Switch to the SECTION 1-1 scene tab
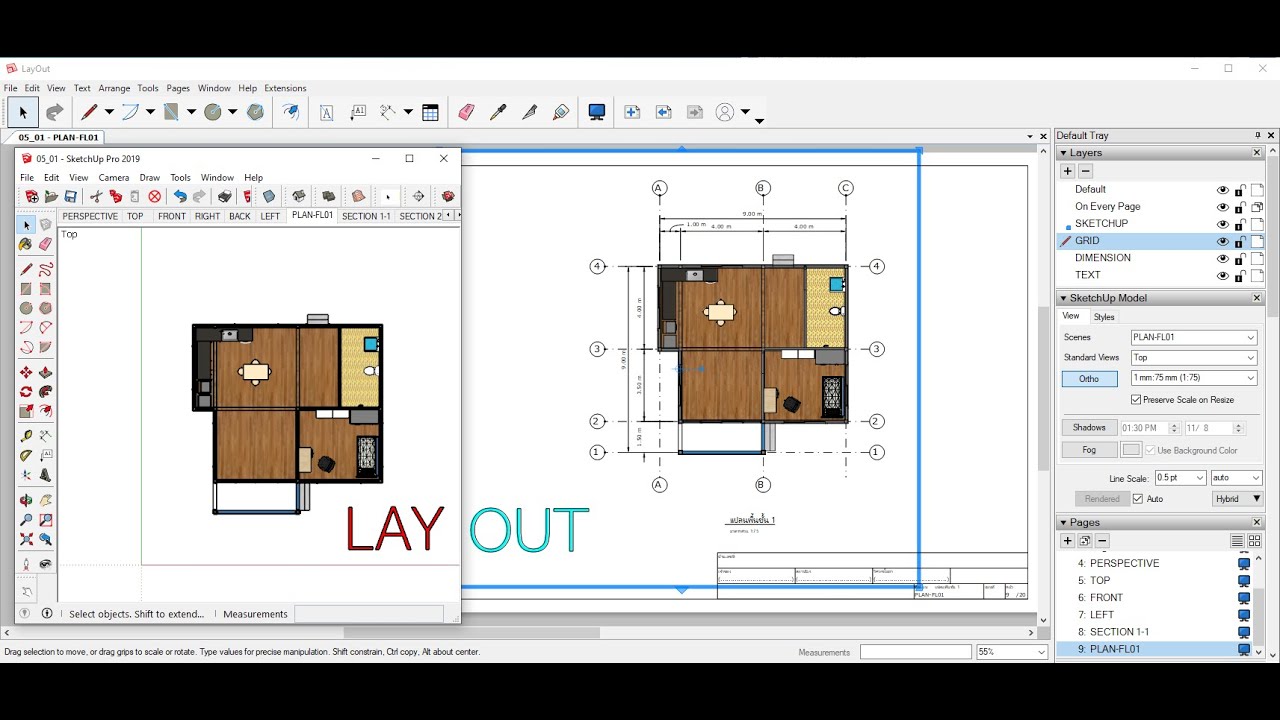This screenshot has width=1280, height=720. [366, 216]
